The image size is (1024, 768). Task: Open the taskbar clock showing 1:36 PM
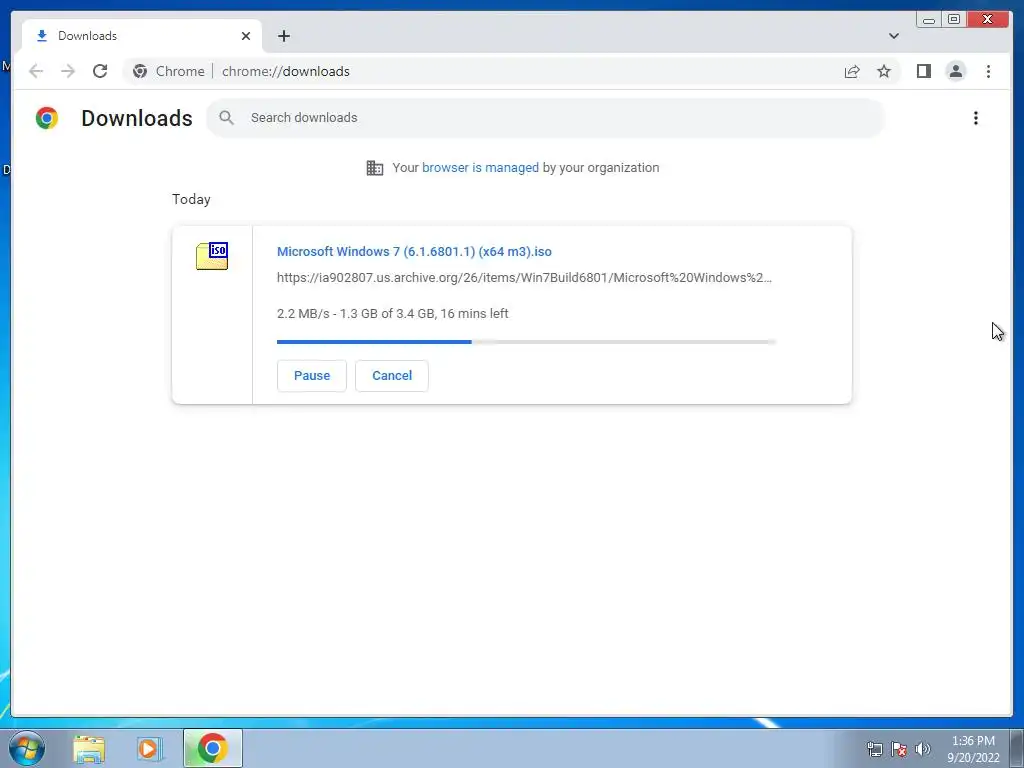pos(973,749)
